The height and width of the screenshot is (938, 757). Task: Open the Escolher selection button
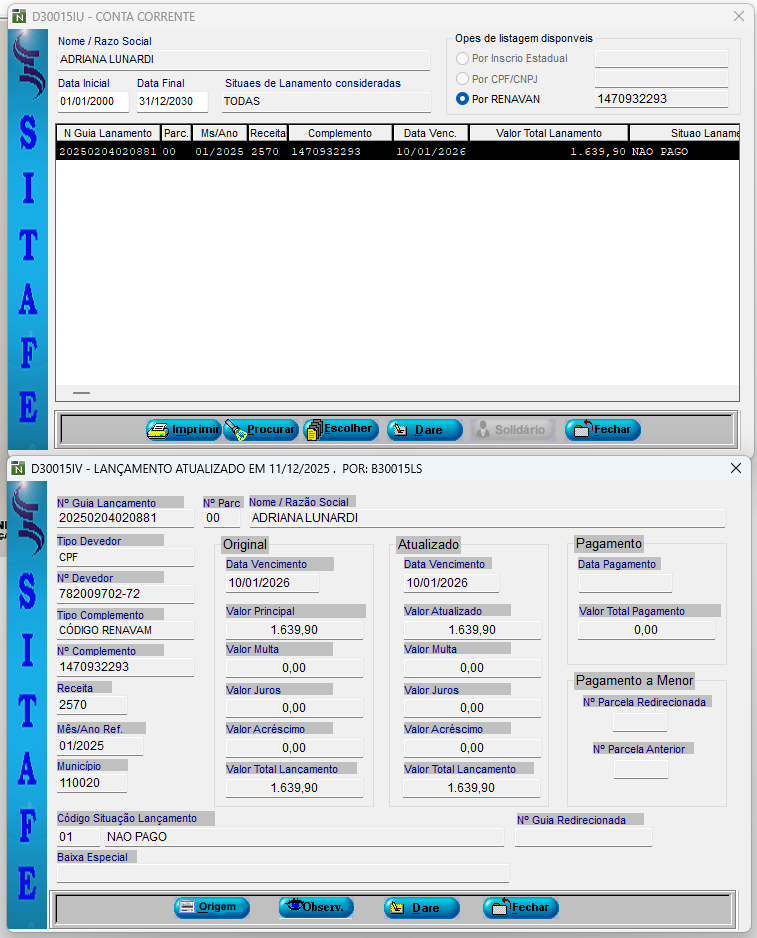tap(339, 430)
